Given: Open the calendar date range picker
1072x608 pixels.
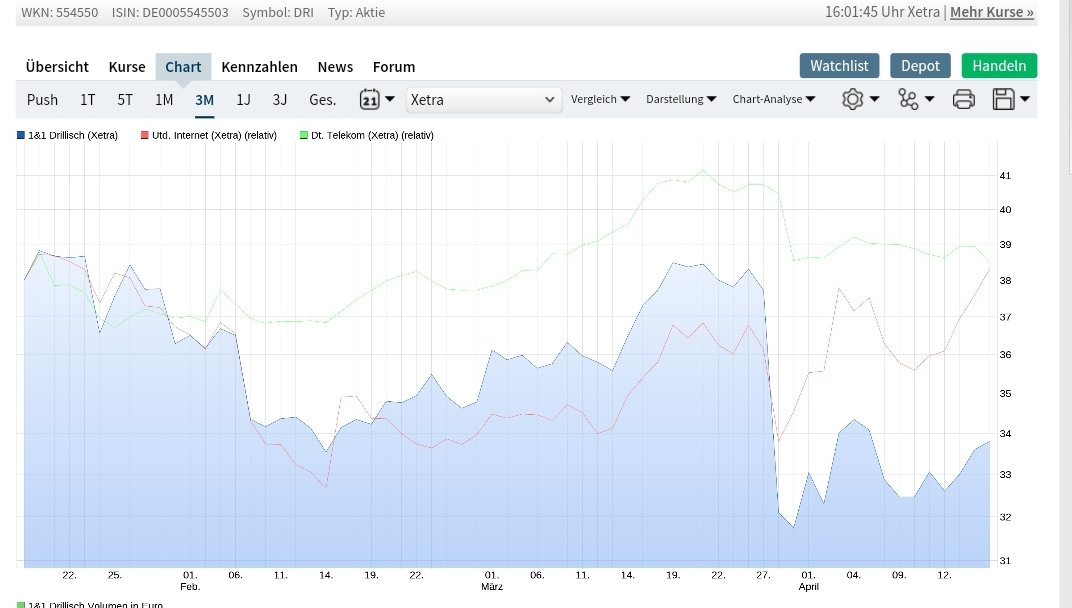Looking at the screenshot, I should point(376,99).
